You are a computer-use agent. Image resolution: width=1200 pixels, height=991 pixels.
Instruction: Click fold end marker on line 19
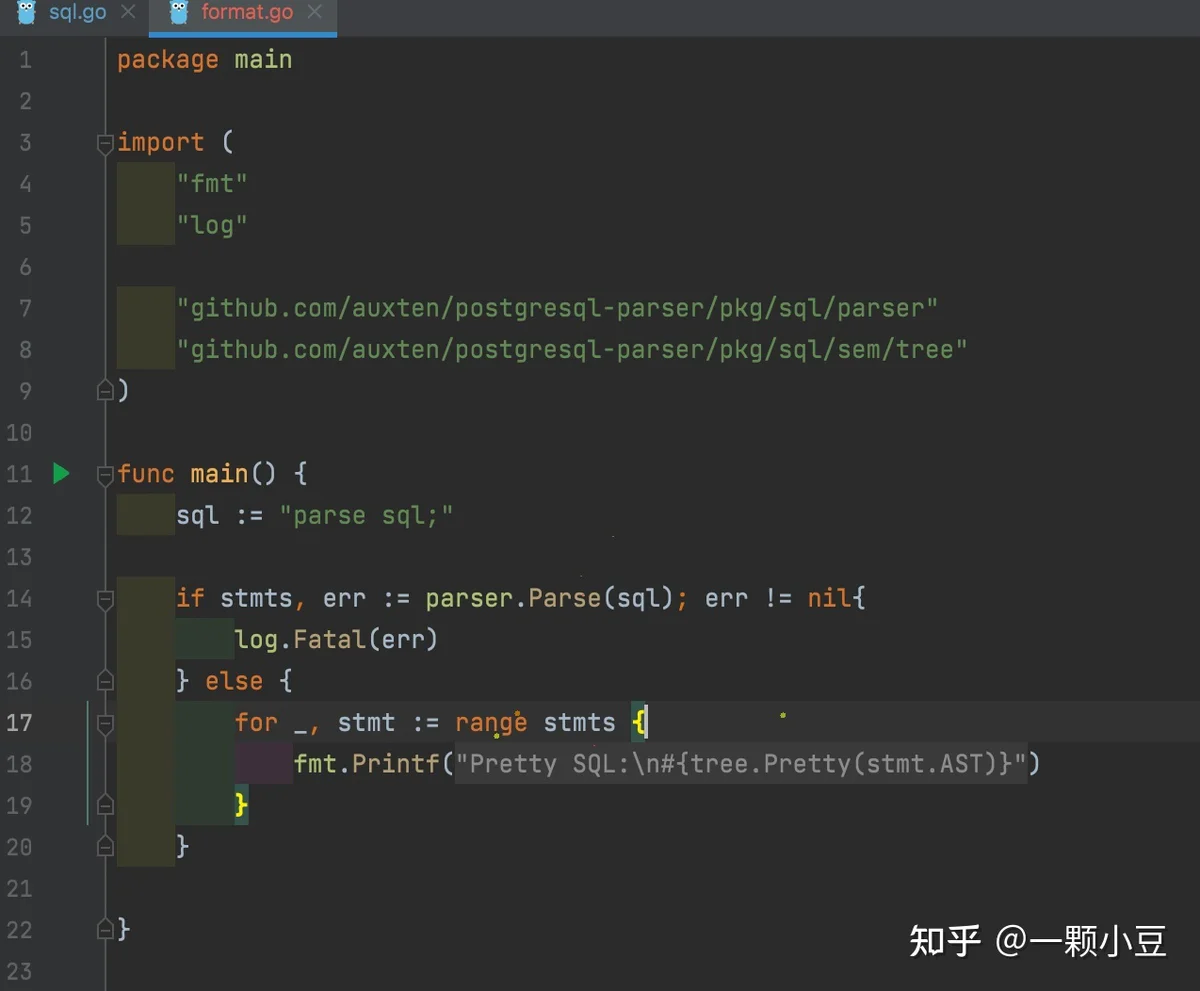point(105,805)
